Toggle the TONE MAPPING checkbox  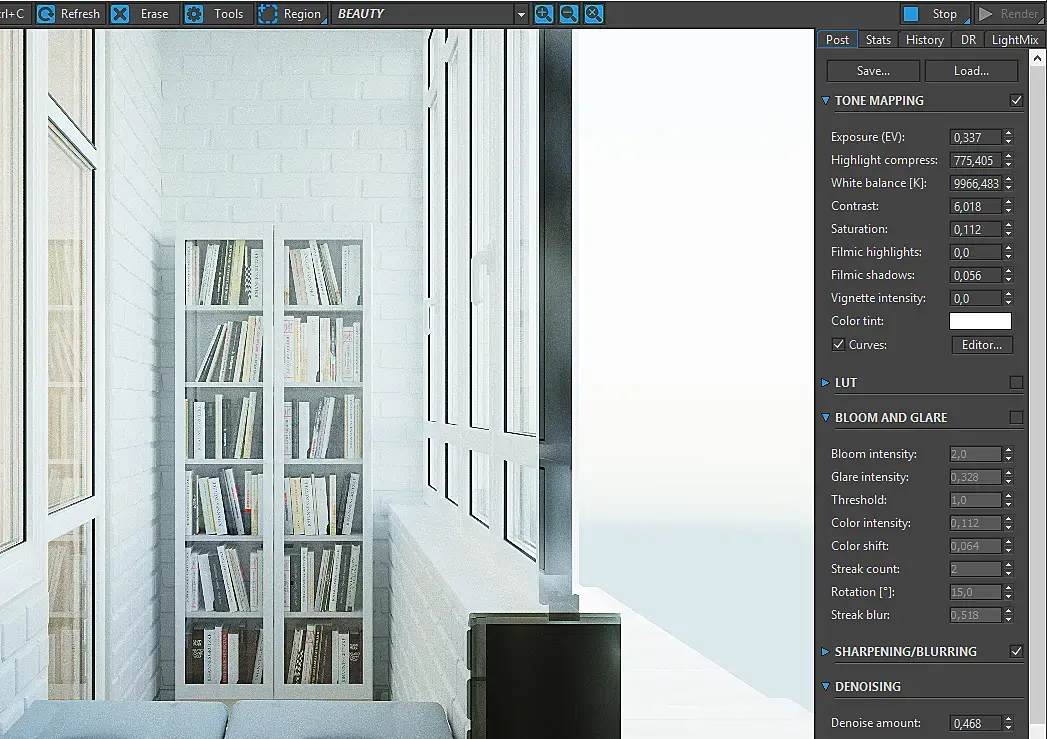tap(1016, 100)
